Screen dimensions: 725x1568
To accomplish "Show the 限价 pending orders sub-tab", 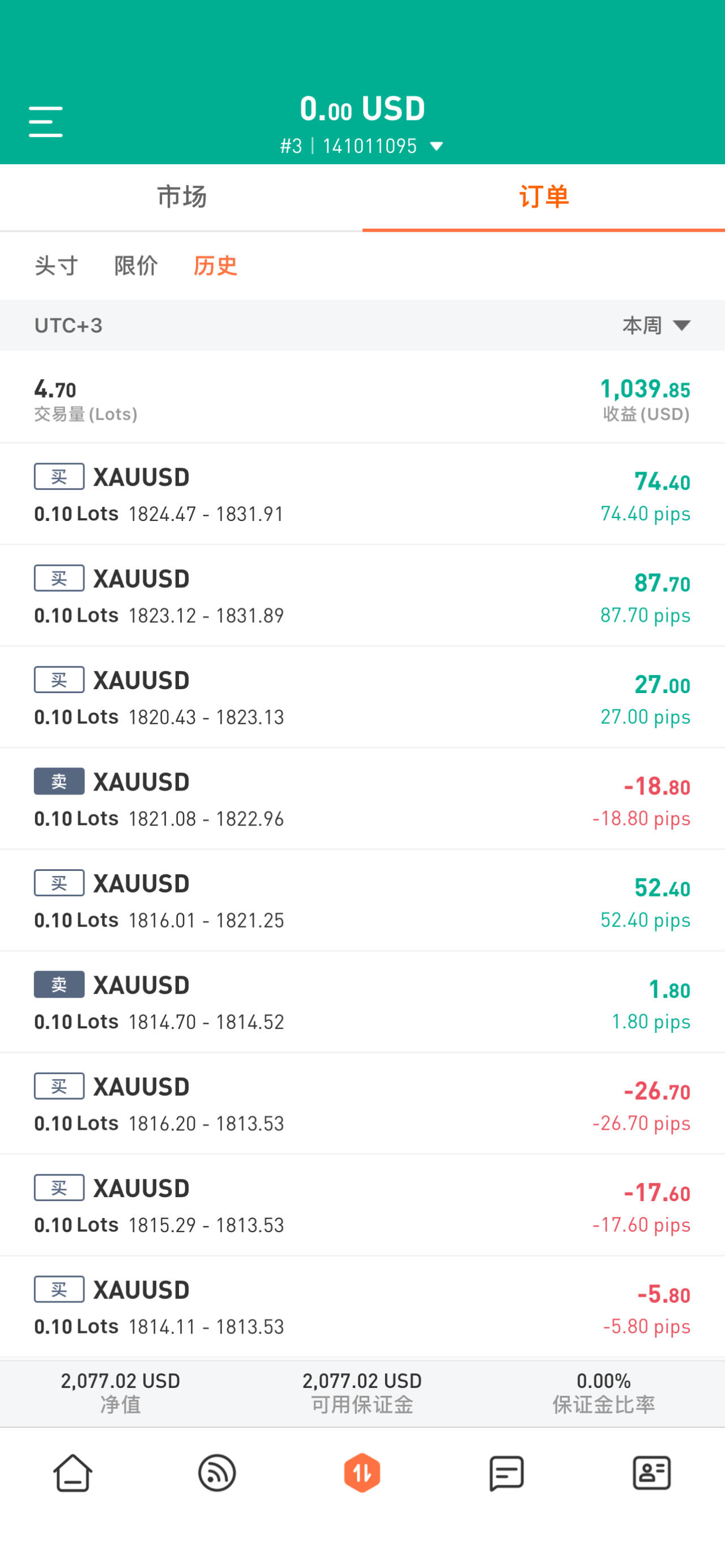I will [136, 266].
